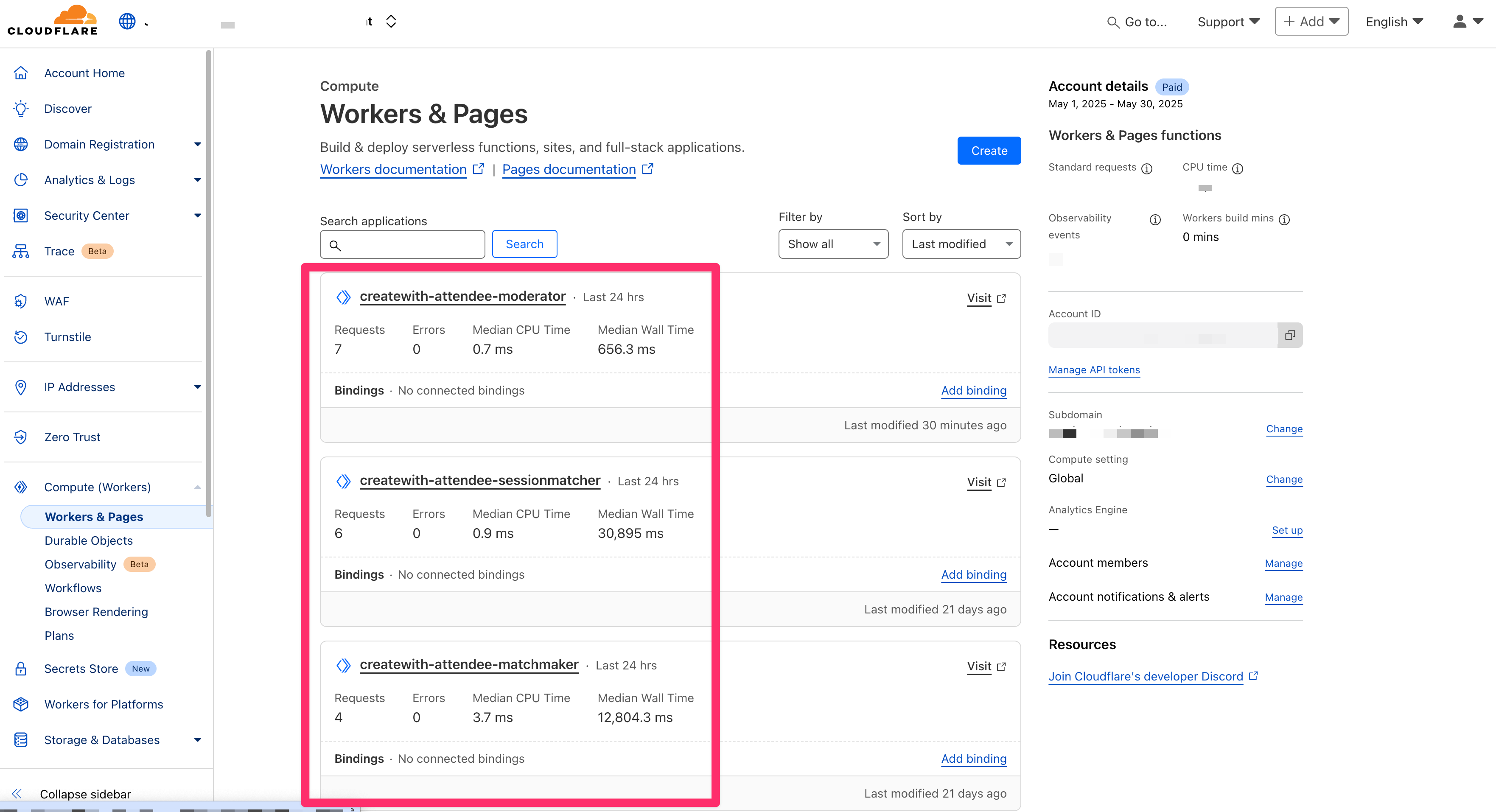Open the Support dropdown
Screen dimensions: 1496x812
1228,22
